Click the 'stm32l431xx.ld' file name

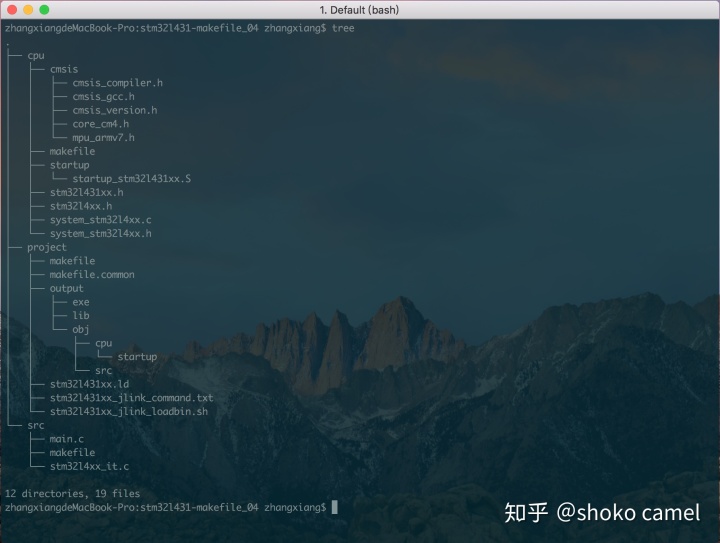click(89, 384)
